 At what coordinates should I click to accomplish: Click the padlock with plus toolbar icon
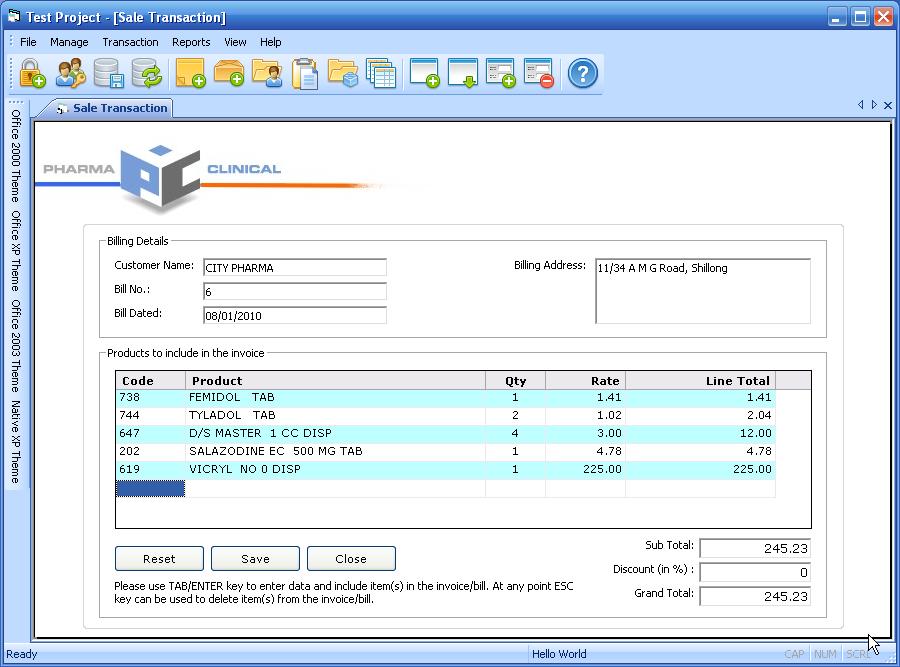(32, 74)
